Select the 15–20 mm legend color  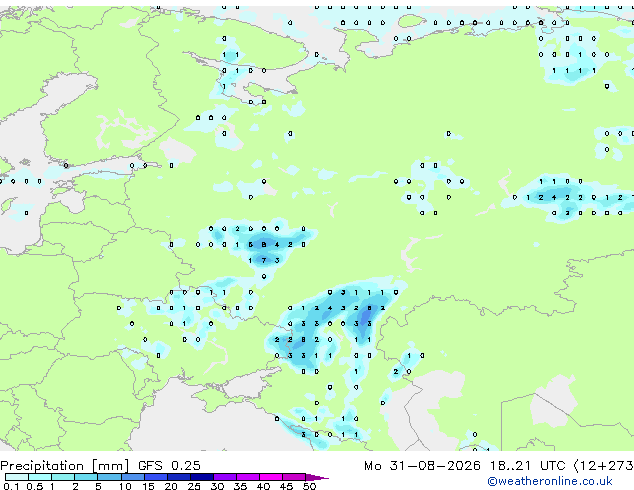155,477
